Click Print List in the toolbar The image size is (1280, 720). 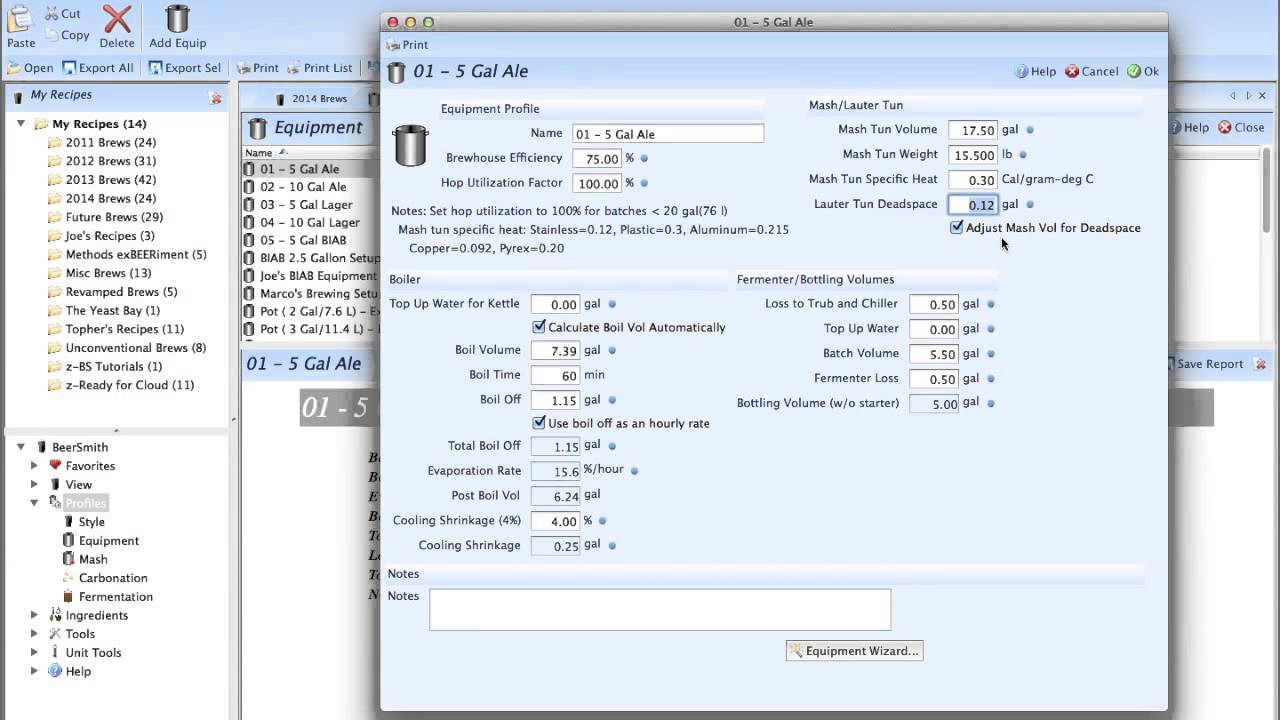320,68
